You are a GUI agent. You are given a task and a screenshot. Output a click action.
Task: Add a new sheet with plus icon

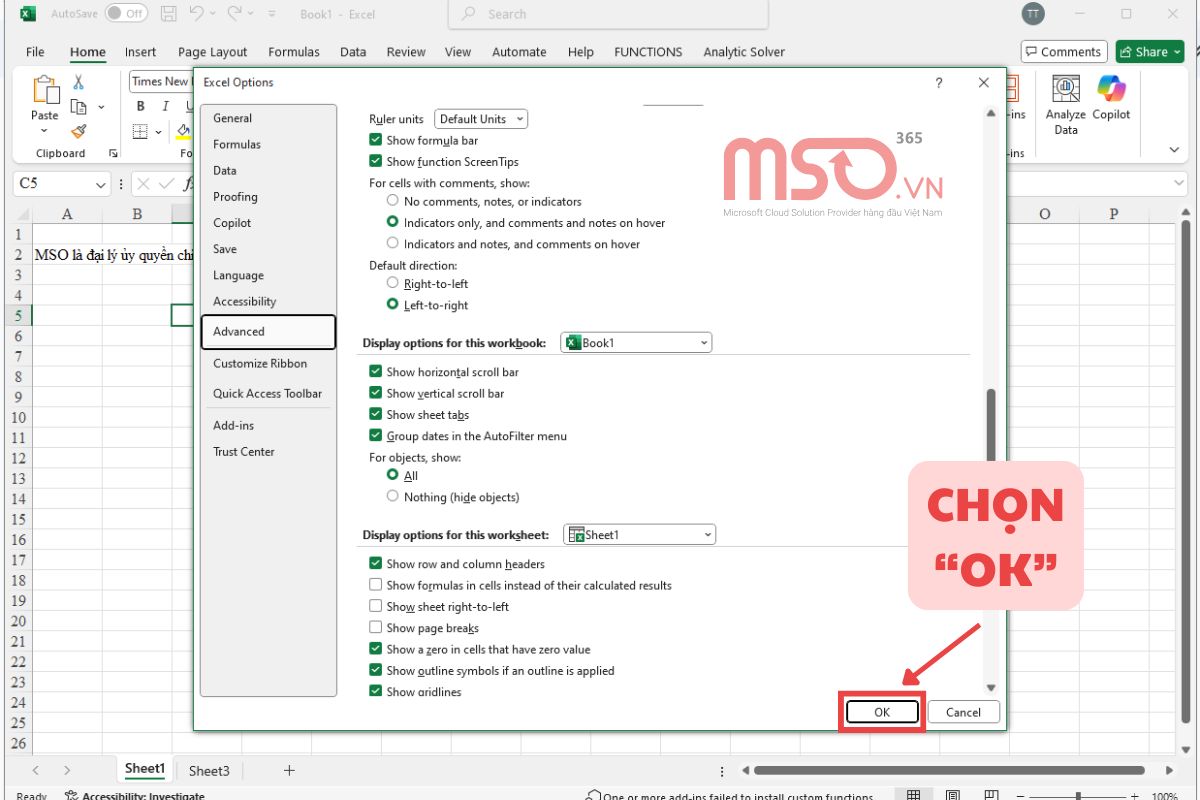[x=289, y=770]
